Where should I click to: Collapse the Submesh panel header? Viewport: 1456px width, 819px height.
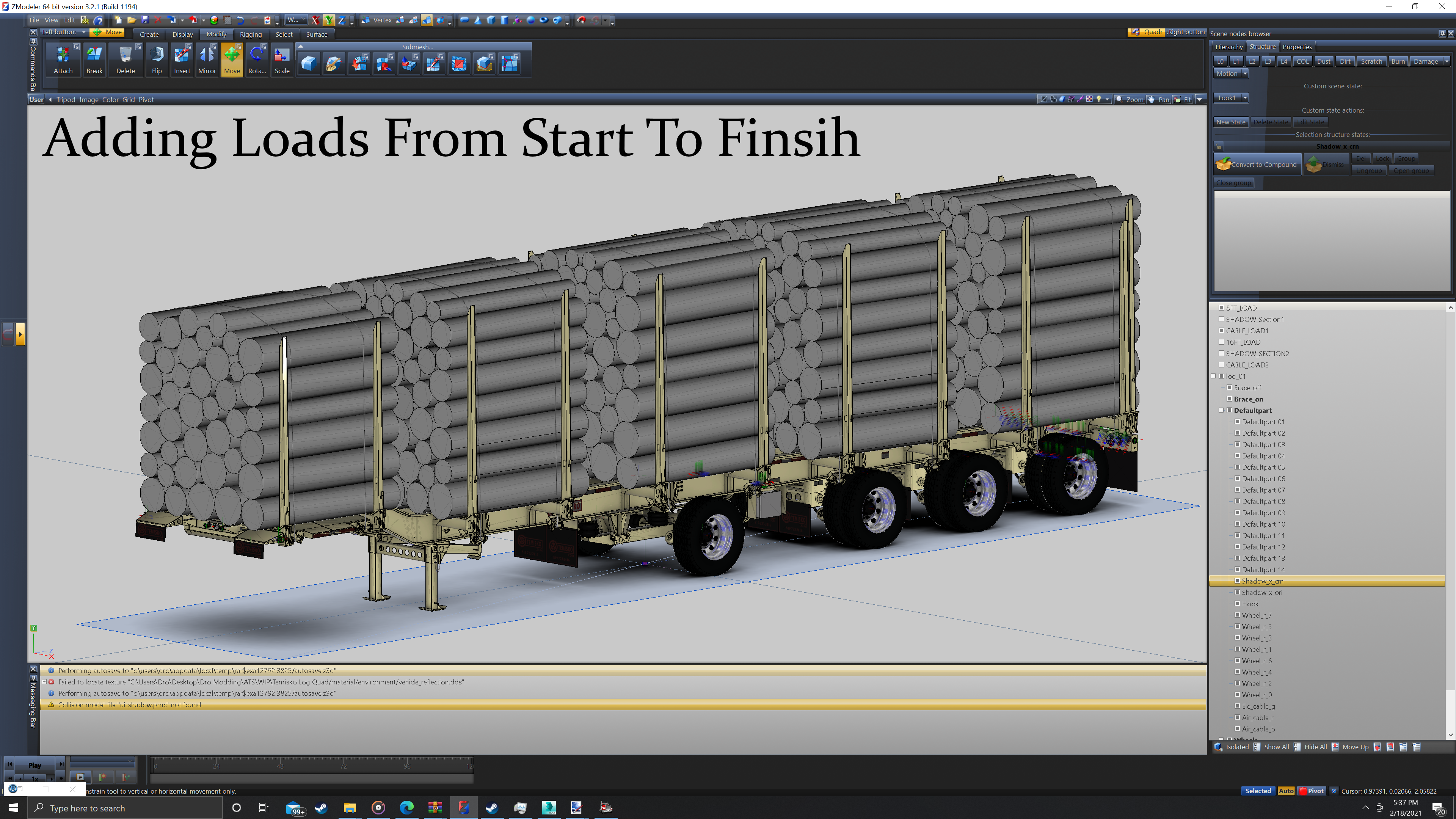click(301, 47)
